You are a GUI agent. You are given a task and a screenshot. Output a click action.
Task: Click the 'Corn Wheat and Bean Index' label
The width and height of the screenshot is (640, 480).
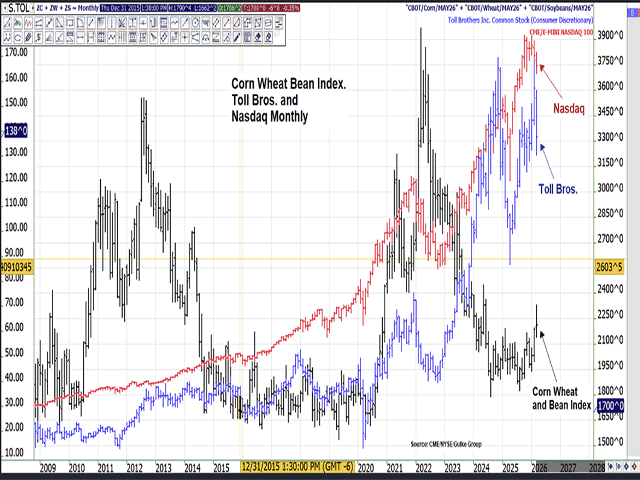(x=562, y=398)
